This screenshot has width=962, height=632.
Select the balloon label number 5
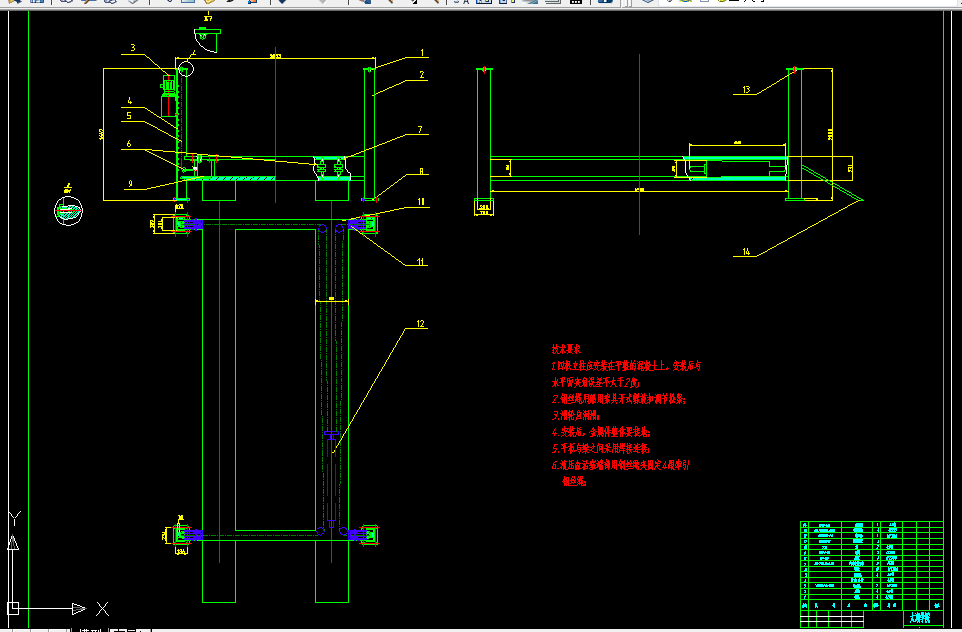click(129, 115)
